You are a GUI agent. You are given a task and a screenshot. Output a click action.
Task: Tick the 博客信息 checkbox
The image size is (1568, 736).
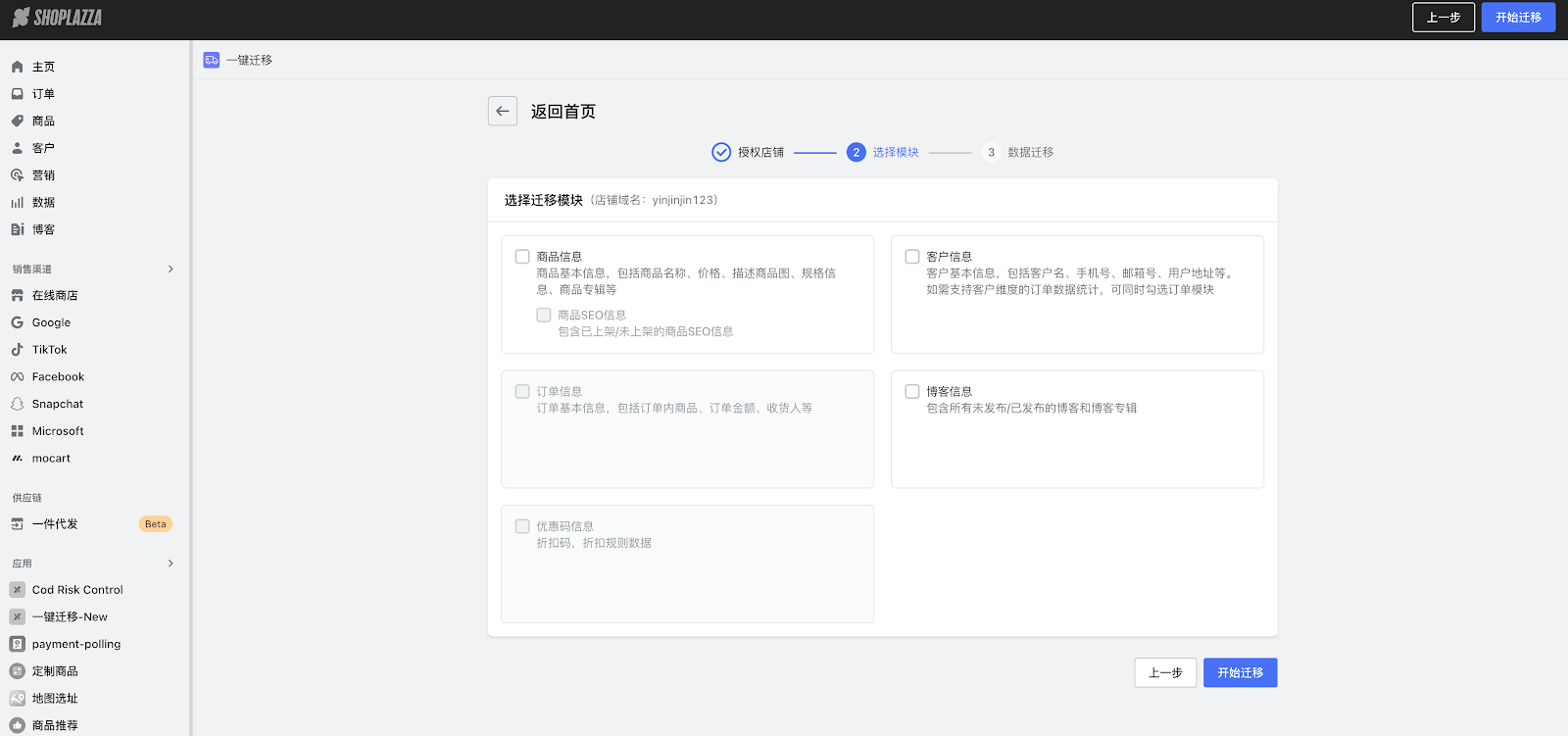tap(912, 392)
